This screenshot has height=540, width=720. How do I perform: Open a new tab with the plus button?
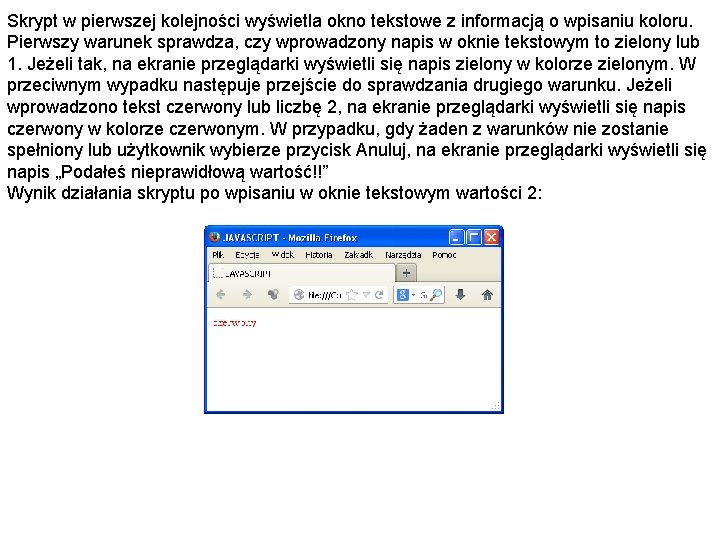406,273
